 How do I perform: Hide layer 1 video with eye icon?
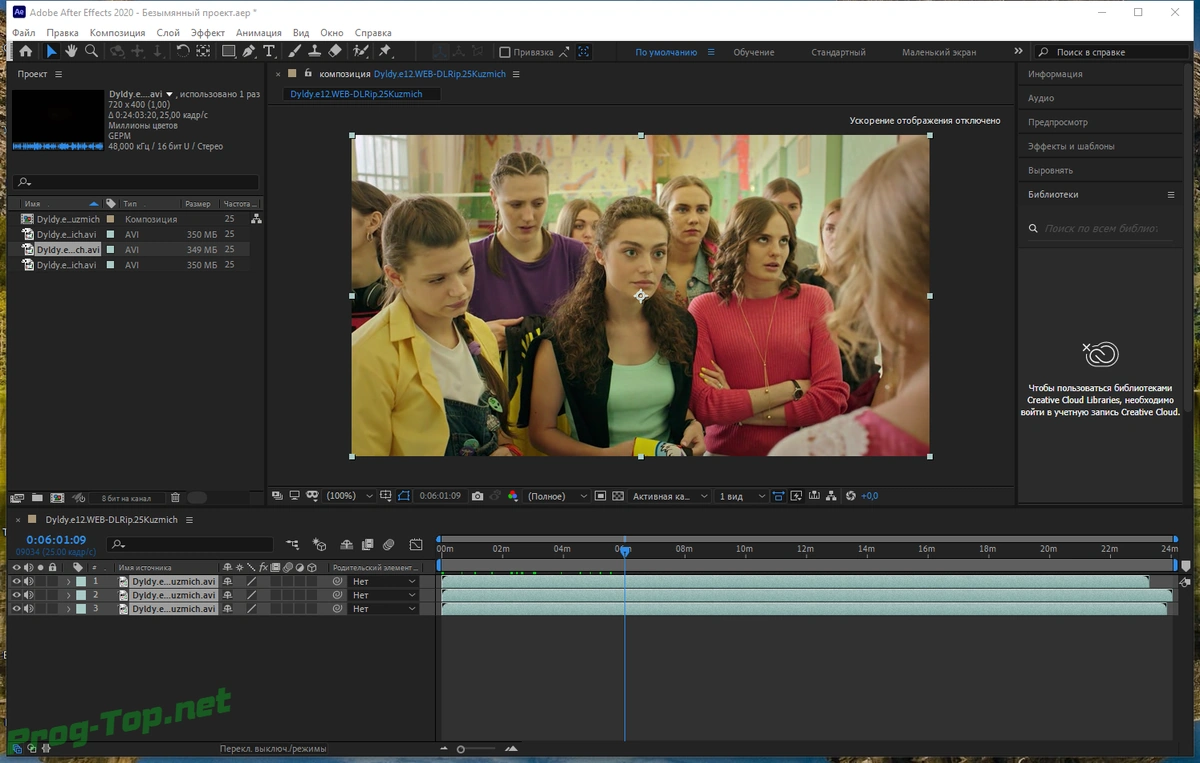click(x=16, y=581)
